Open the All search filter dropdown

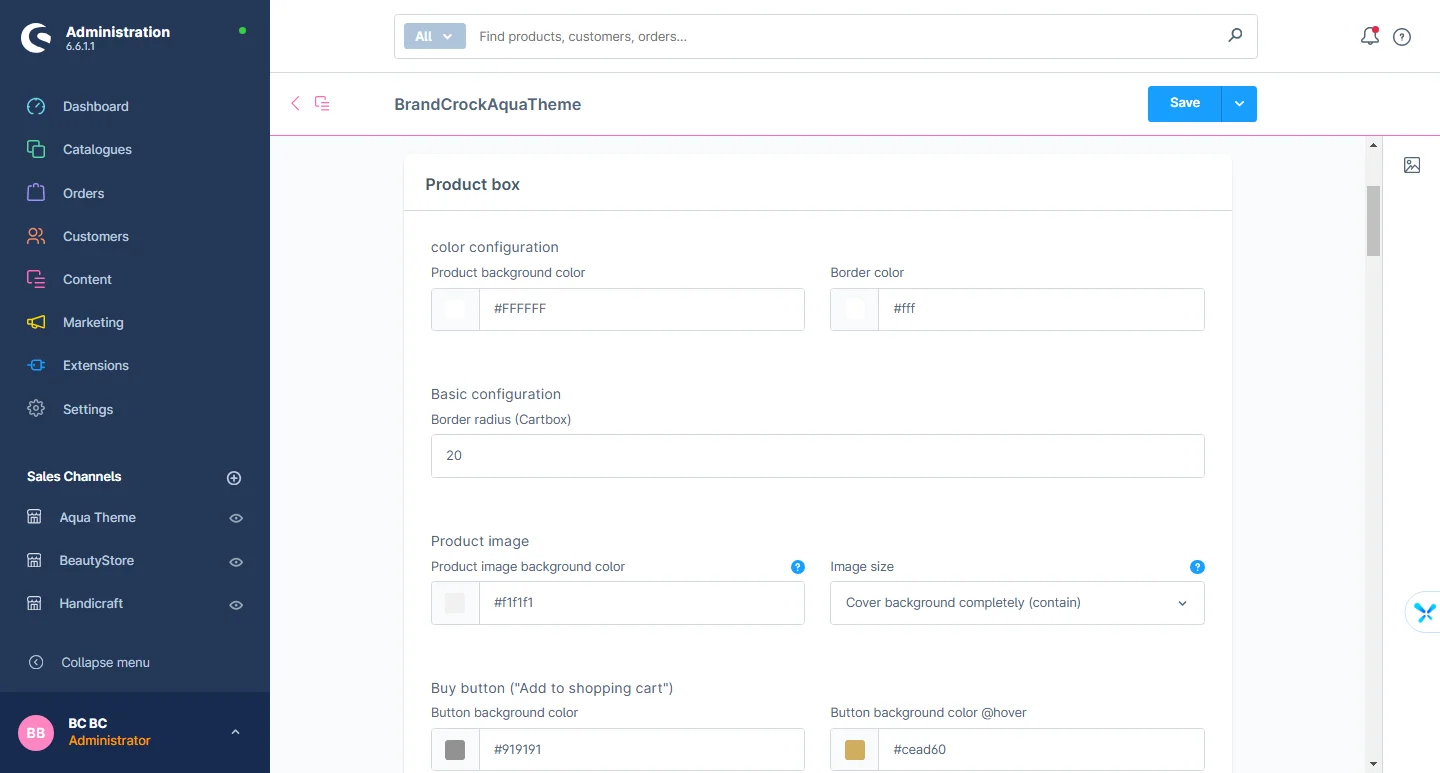[434, 36]
